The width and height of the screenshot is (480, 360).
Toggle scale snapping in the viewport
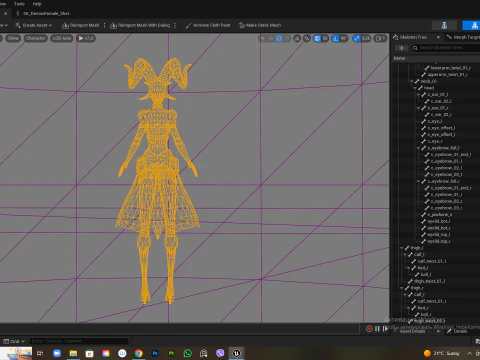coord(357,38)
